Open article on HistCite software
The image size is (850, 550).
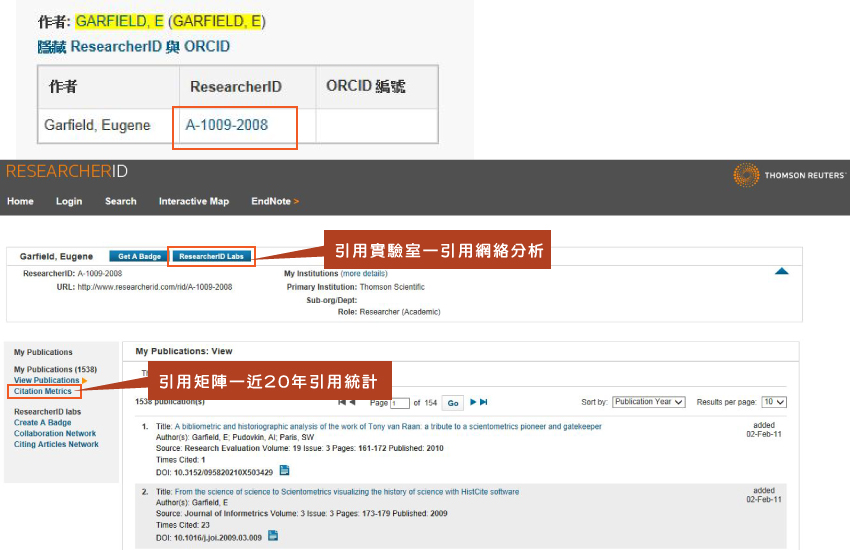click(x=347, y=492)
